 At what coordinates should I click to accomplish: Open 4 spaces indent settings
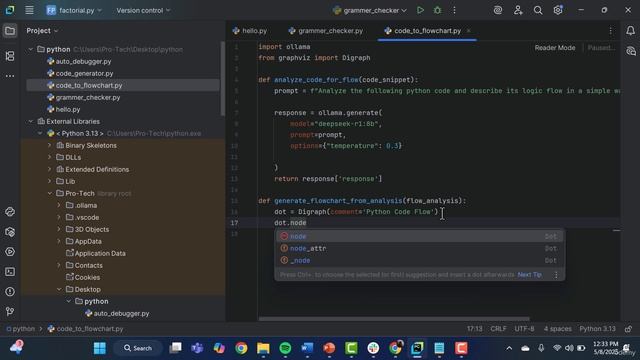pos(557,329)
